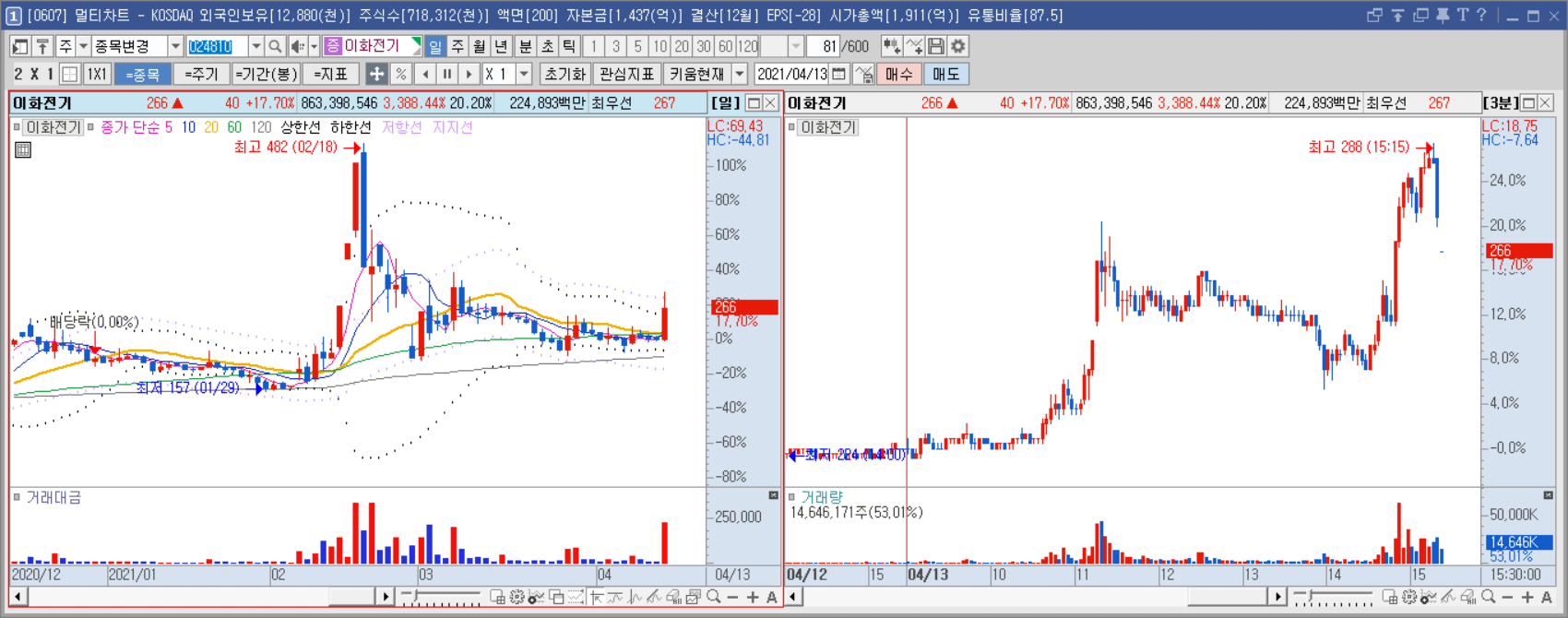Click the pin window icon in title bar

pos(1443,15)
